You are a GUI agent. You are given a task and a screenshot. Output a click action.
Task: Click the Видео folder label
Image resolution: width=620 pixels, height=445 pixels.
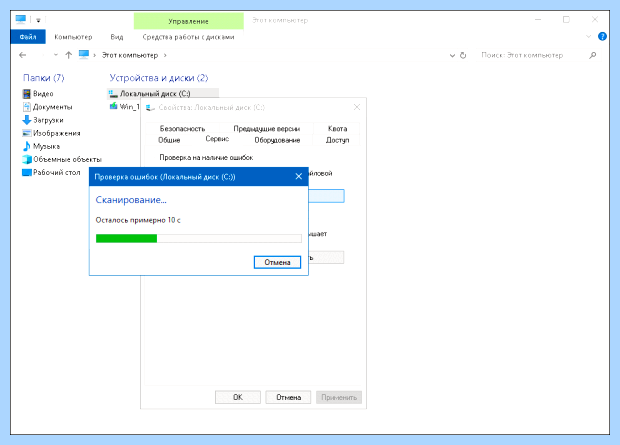coord(43,94)
